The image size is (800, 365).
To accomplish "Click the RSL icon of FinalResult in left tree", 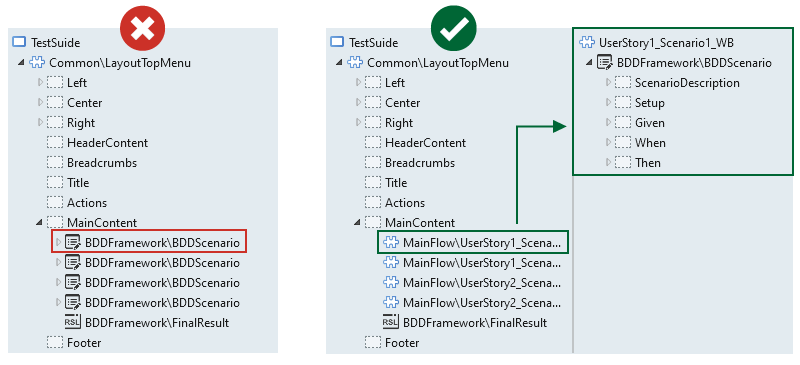I will pyautogui.click(x=73, y=323).
